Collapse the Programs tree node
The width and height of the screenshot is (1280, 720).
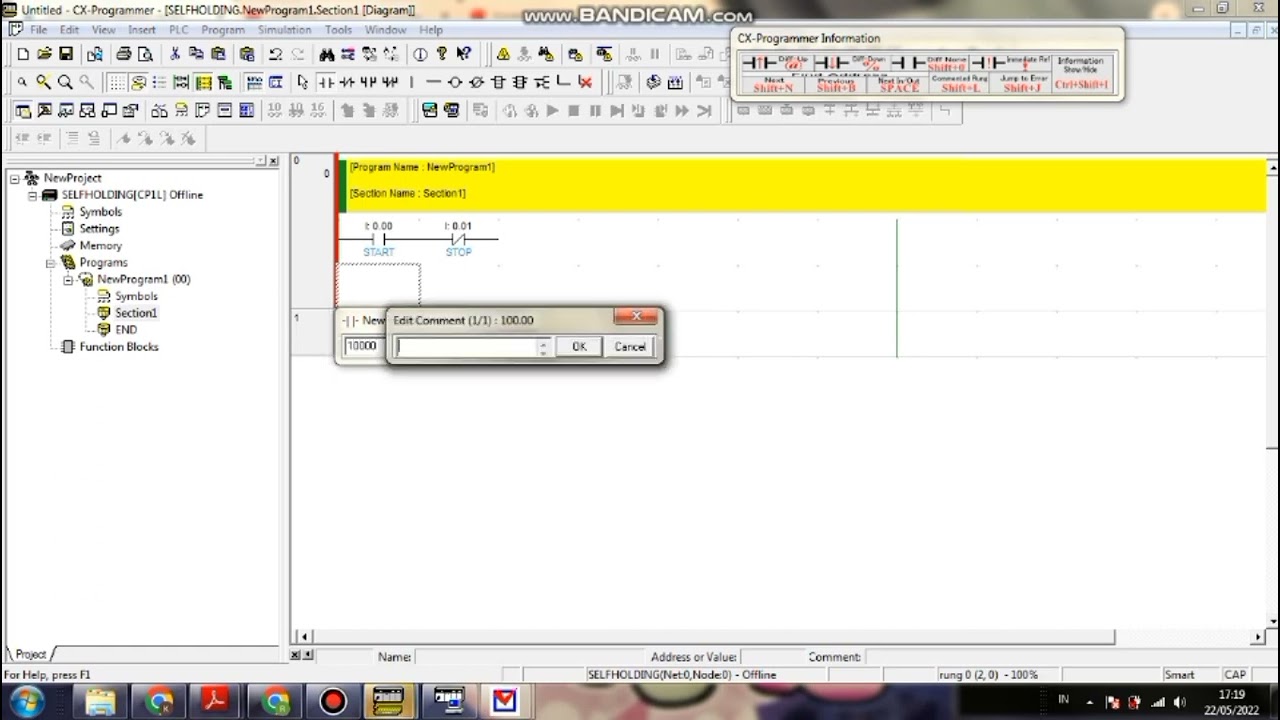(x=51, y=262)
